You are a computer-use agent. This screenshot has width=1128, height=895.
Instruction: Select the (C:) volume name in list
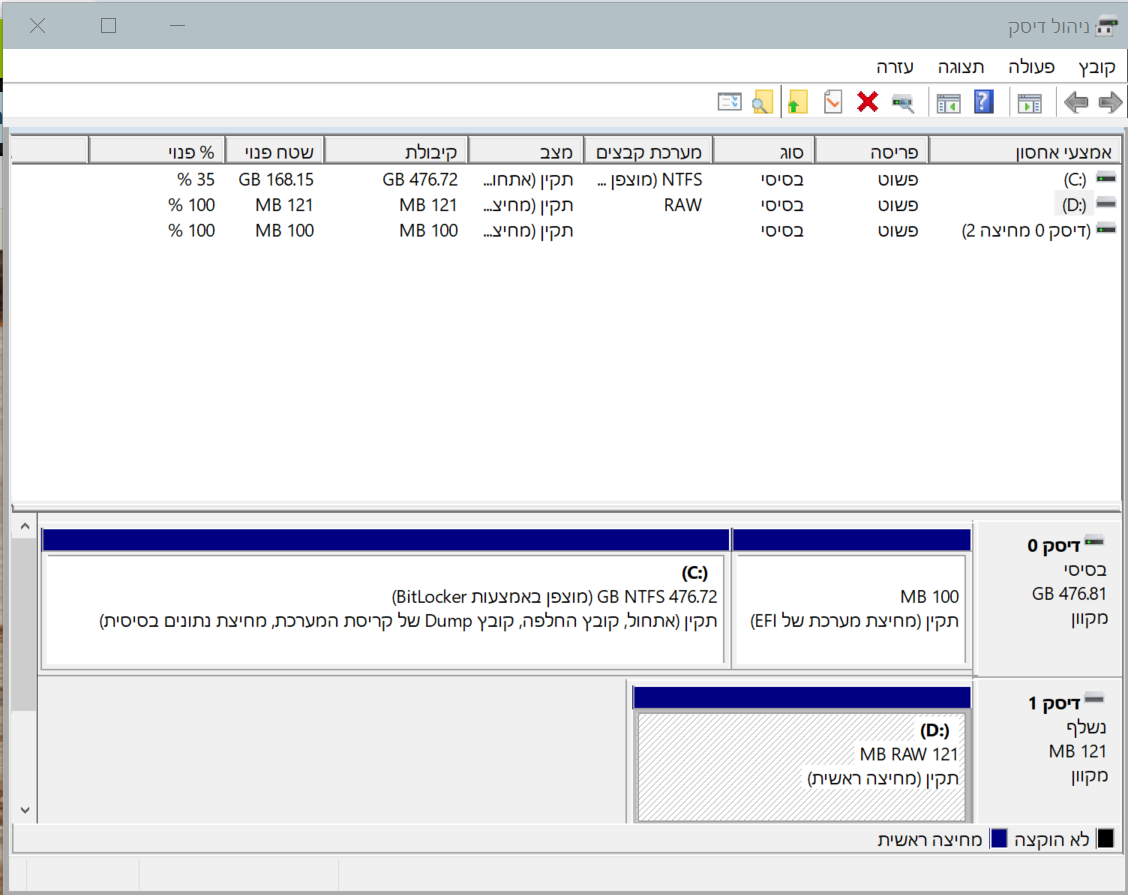click(1075, 179)
